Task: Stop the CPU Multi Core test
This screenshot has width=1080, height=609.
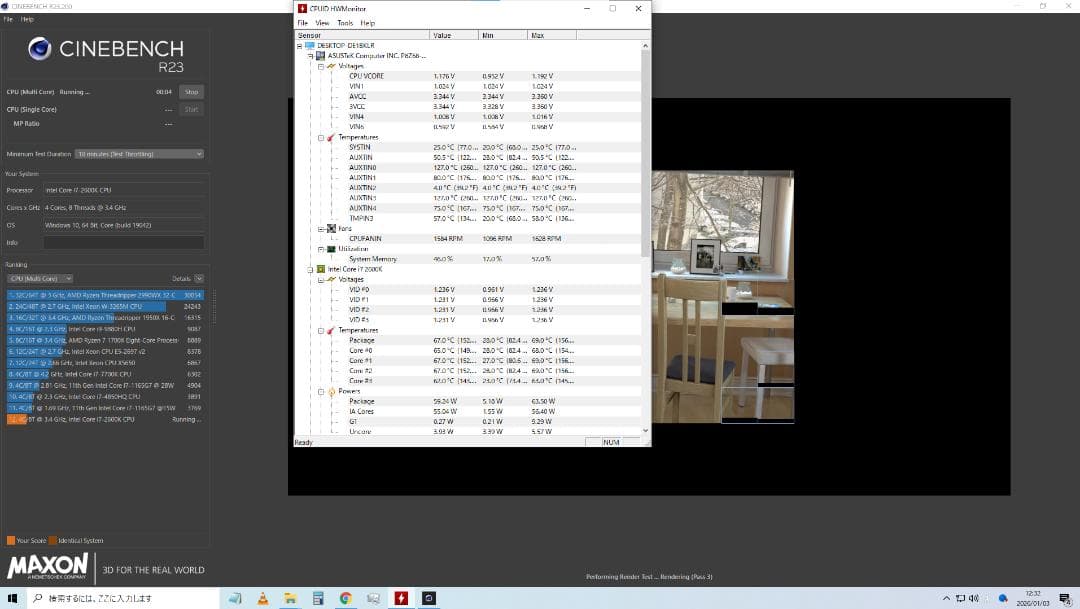Action: [191, 92]
